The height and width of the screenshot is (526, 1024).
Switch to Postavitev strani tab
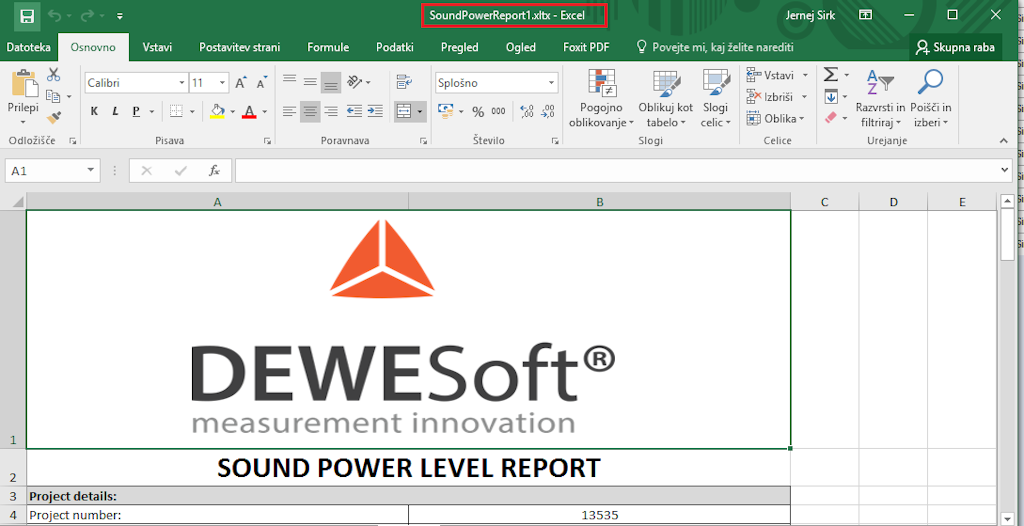[240, 47]
